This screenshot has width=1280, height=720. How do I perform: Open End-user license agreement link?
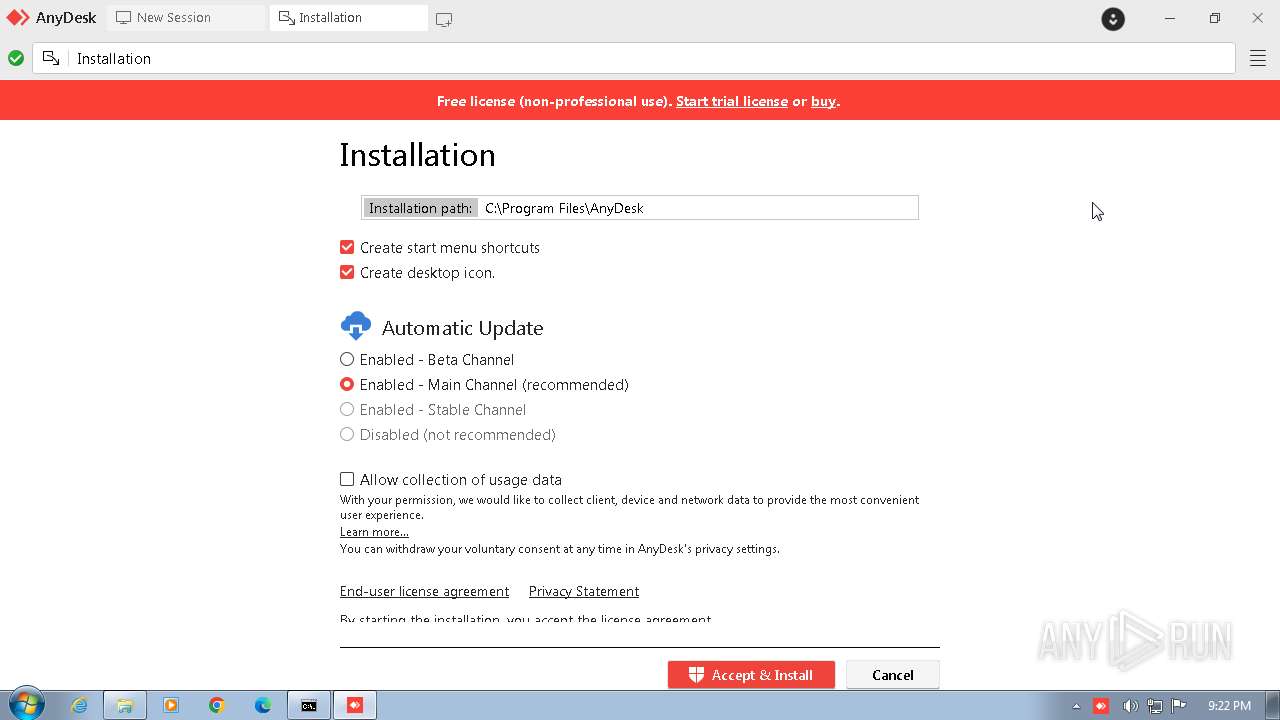click(x=424, y=591)
